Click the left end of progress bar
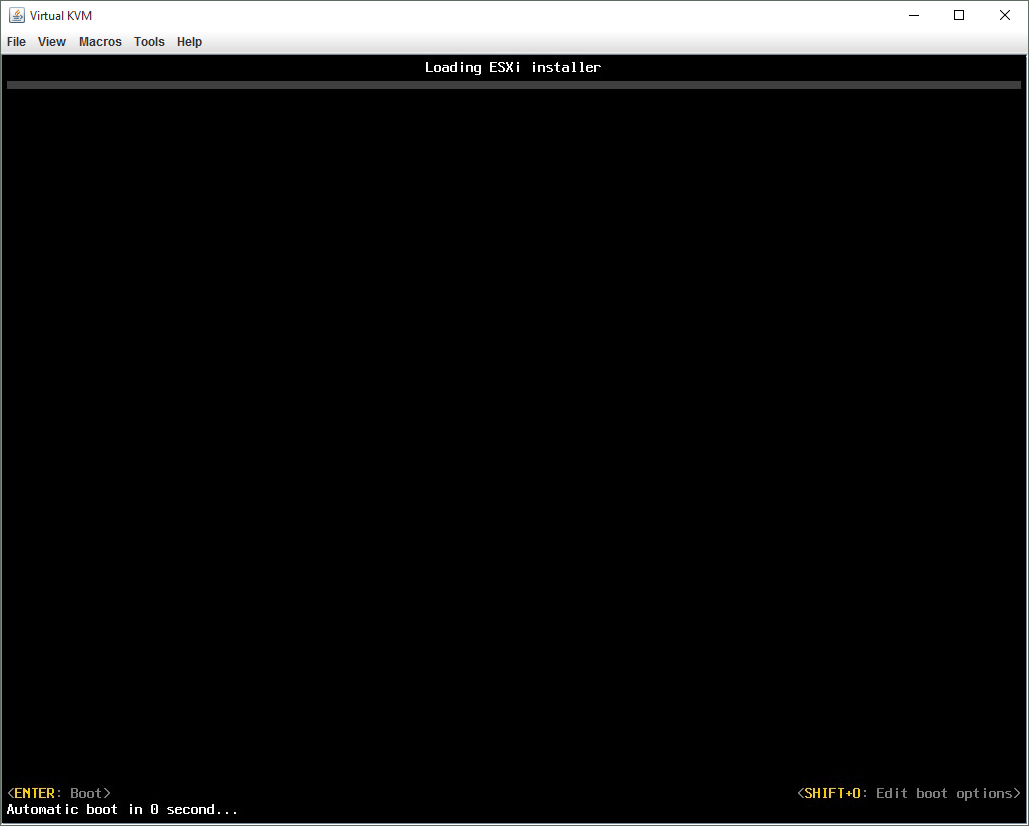 [12, 85]
